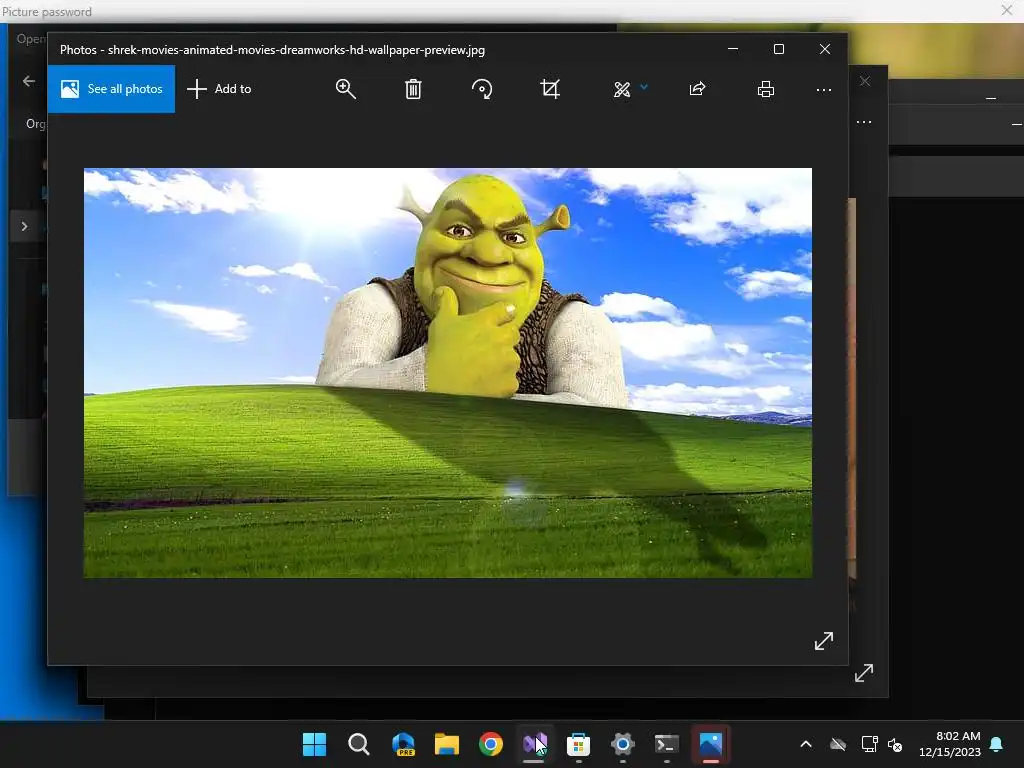Open the network display tray icon
This screenshot has width=1024, height=768.
pos(869,744)
